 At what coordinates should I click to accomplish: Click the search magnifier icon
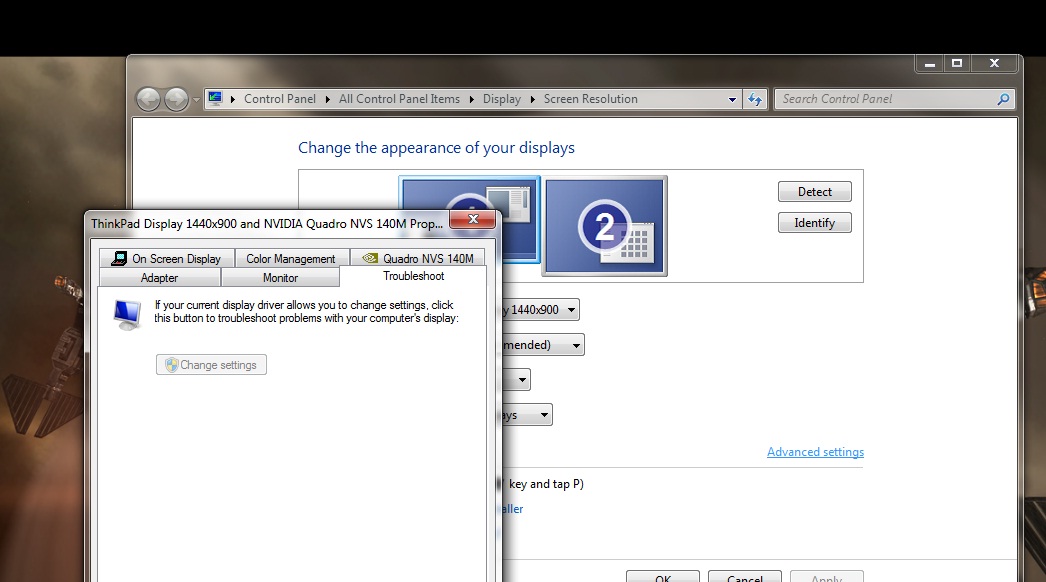[x=1003, y=99]
